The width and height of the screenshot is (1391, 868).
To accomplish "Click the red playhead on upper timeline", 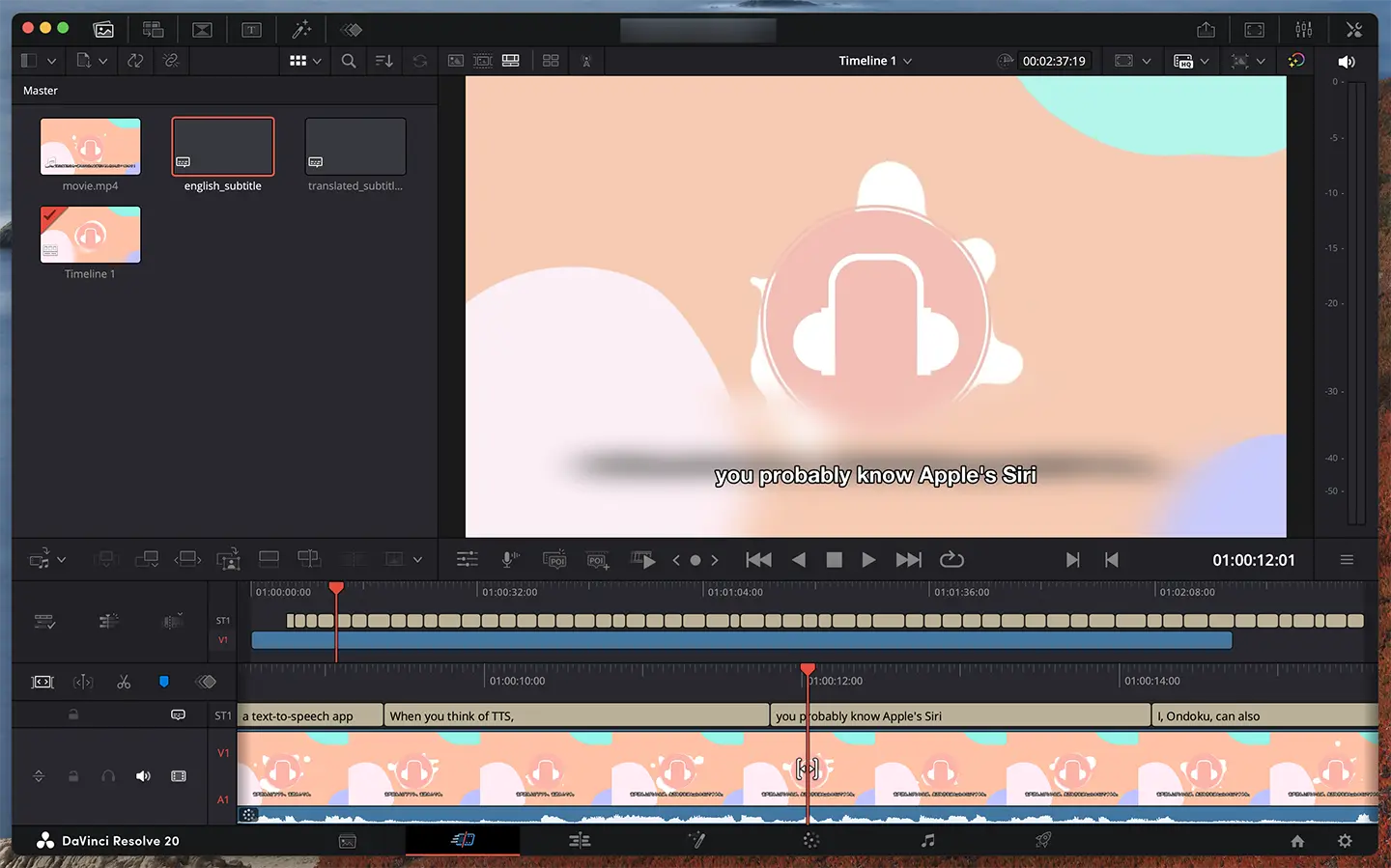I will click(336, 588).
